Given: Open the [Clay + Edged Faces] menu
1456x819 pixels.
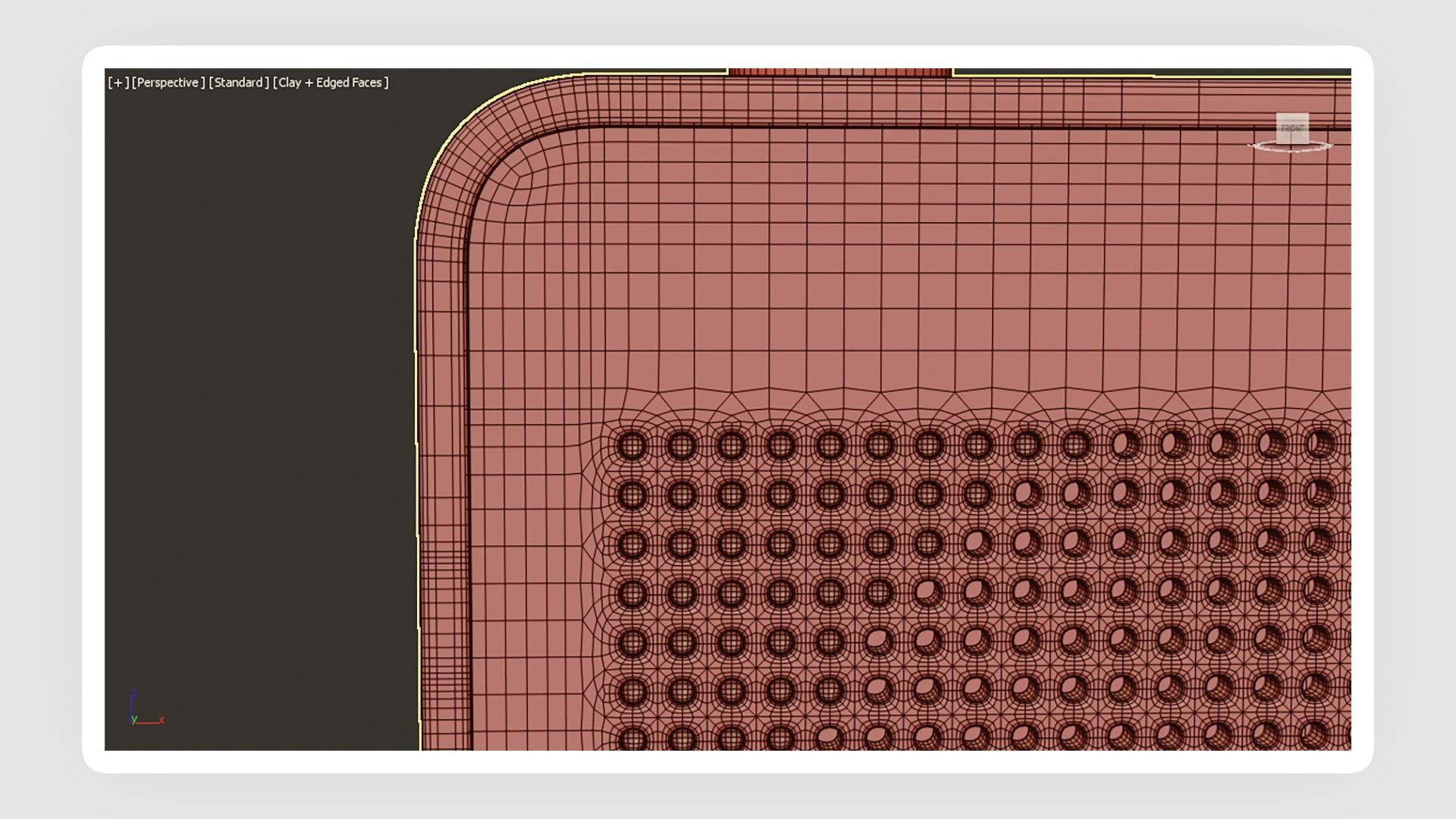Looking at the screenshot, I should pos(331,83).
